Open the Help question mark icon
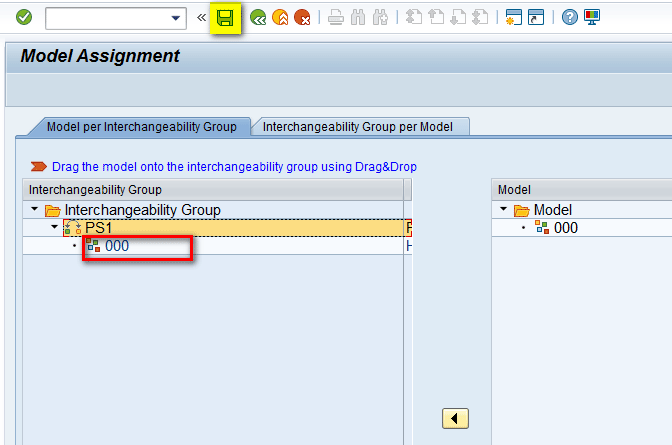672x445 pixels. (570, 18)
